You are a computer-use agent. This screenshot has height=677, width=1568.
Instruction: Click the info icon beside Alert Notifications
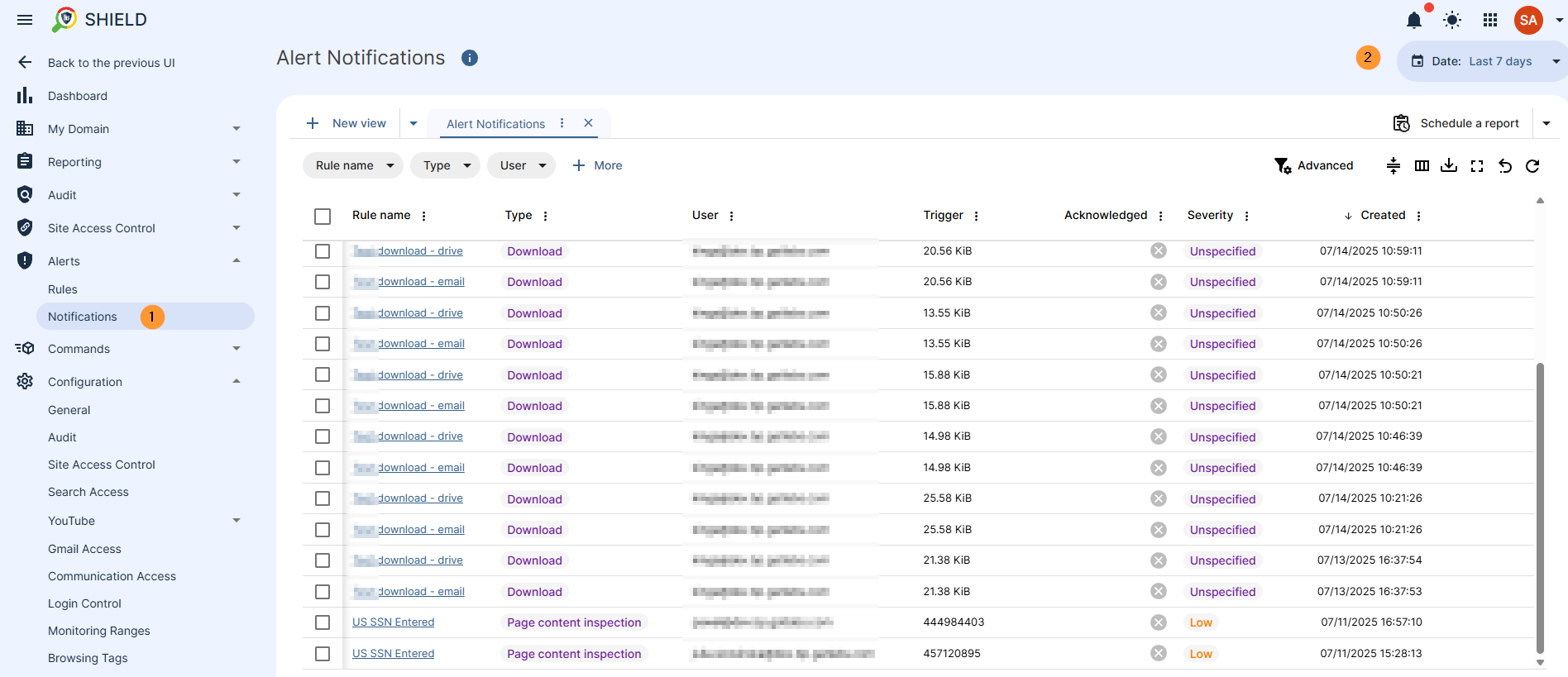(470, 58)
